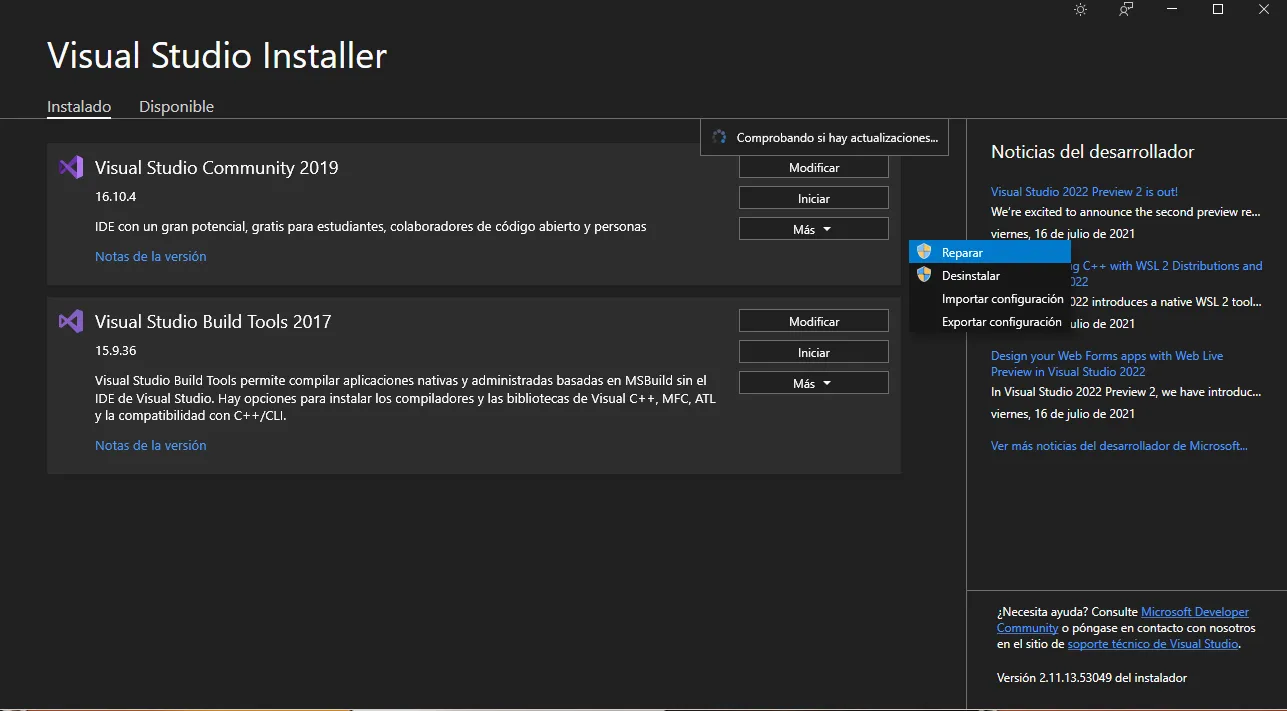Select the Instalado tab
This screenshot has height=711, width=1287.
[x=79, y=107]
